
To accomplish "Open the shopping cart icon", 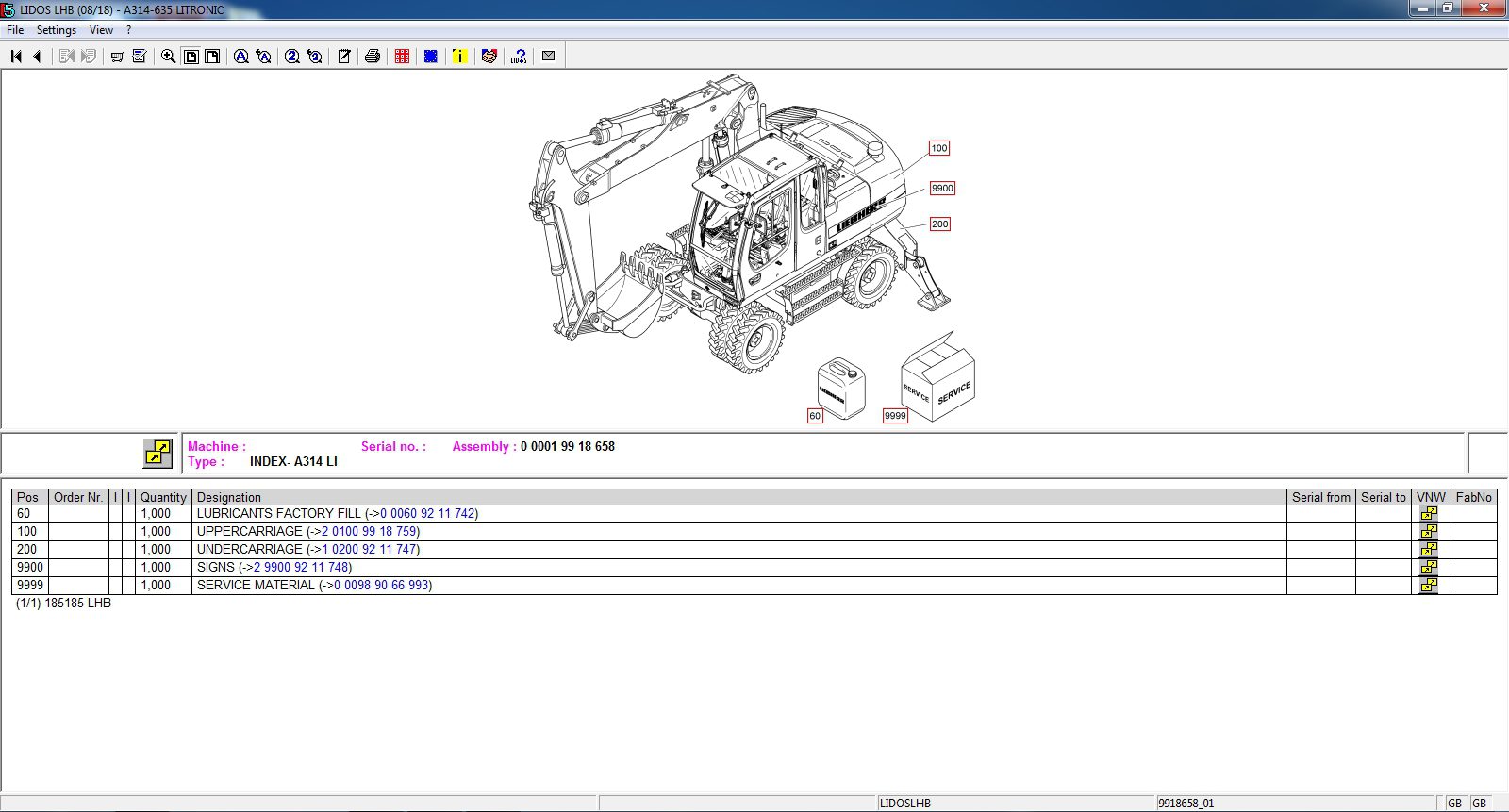I will coord(117,57).
